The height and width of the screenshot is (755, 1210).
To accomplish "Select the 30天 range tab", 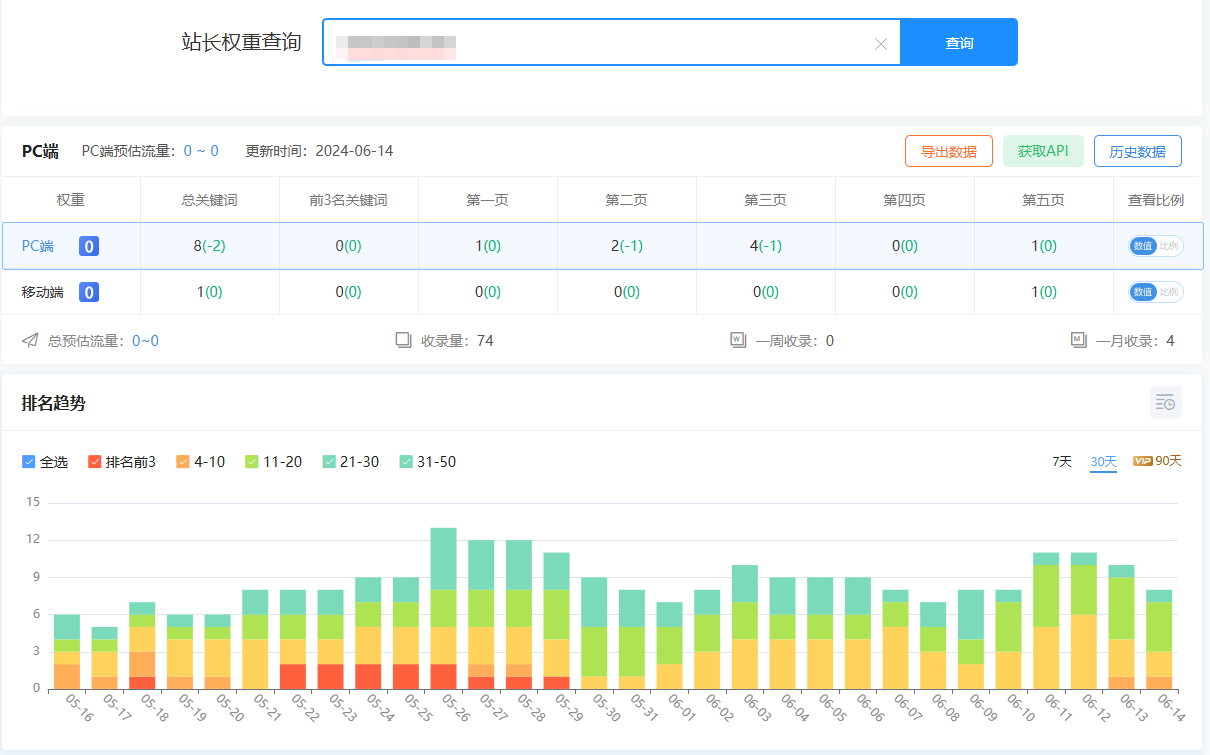I will (1103, 461).
